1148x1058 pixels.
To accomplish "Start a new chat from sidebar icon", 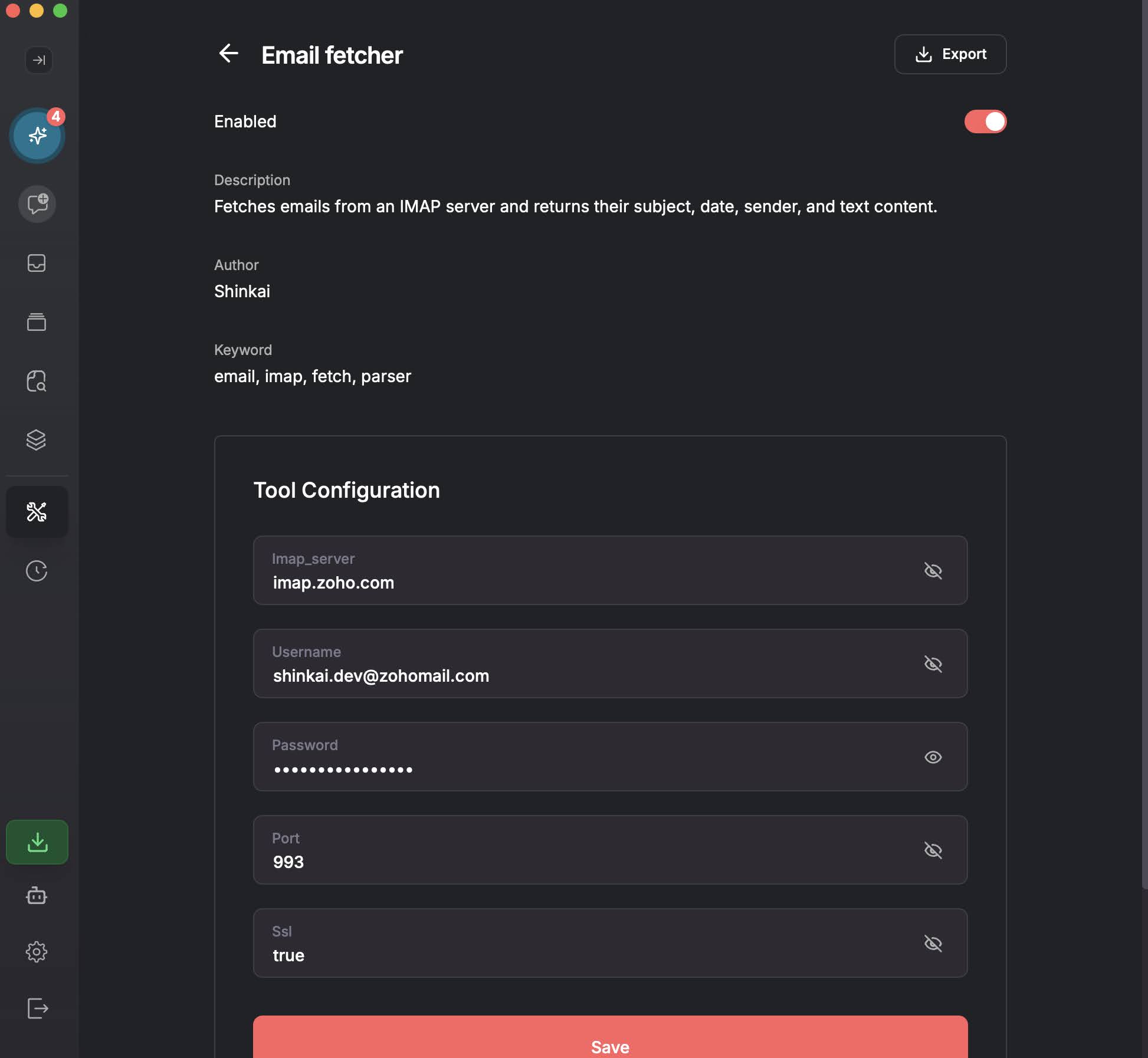I will [x=37, y=204].
